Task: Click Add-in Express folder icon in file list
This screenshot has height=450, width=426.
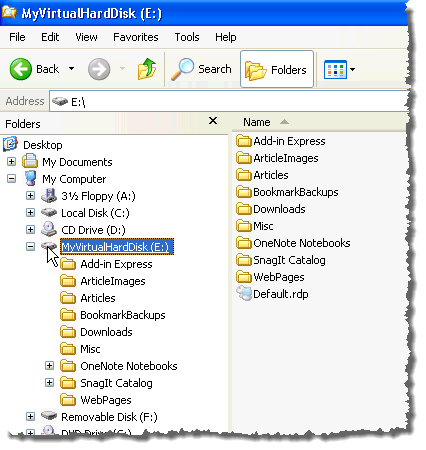Action: [x=244, y=141]
